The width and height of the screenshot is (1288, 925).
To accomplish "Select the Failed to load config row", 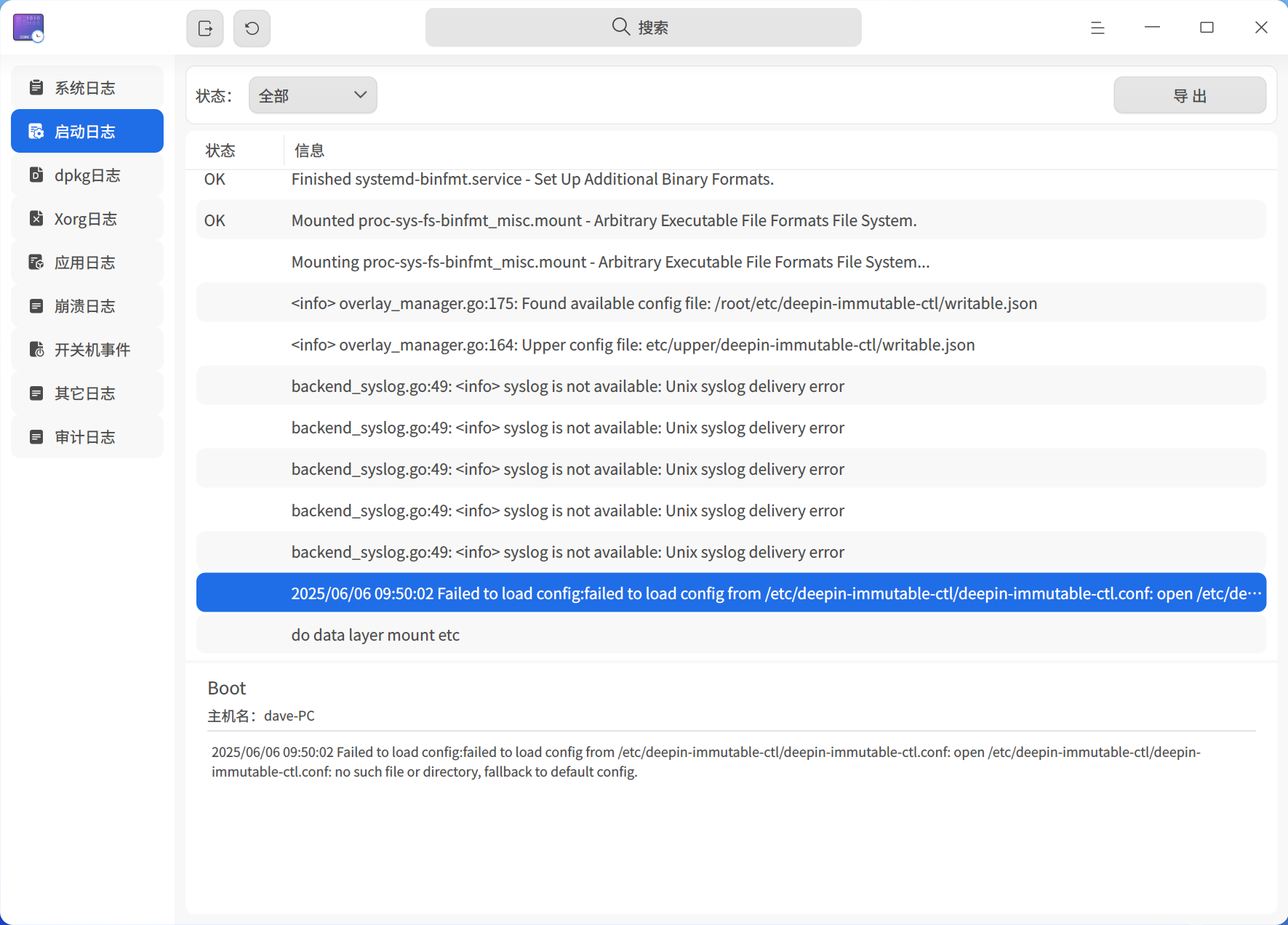I will 731,593.
